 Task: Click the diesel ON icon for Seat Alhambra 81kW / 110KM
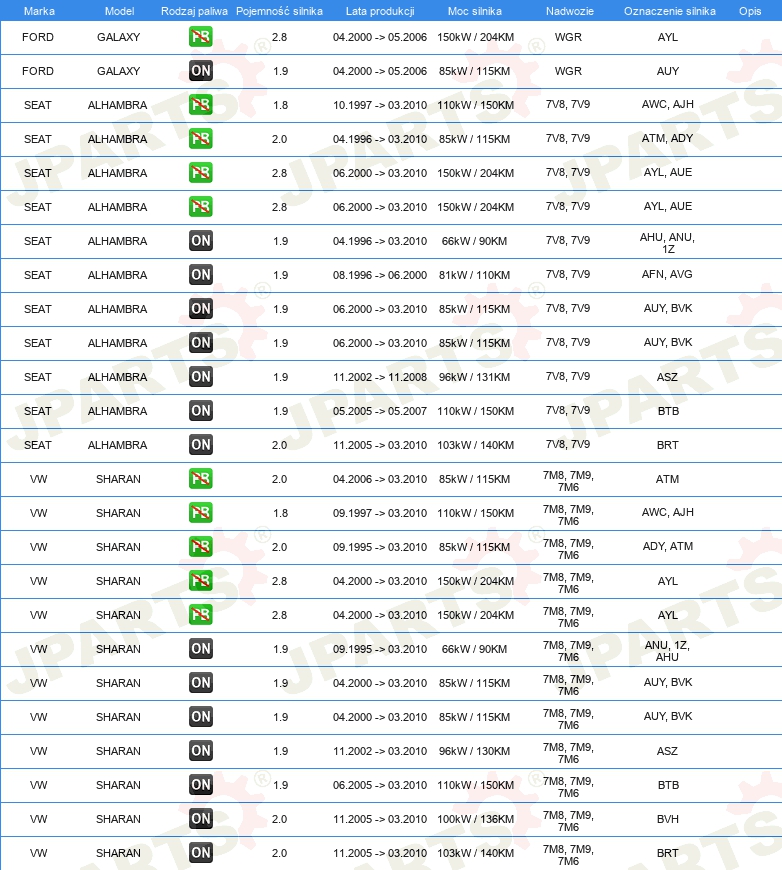[x=200, y=275]
